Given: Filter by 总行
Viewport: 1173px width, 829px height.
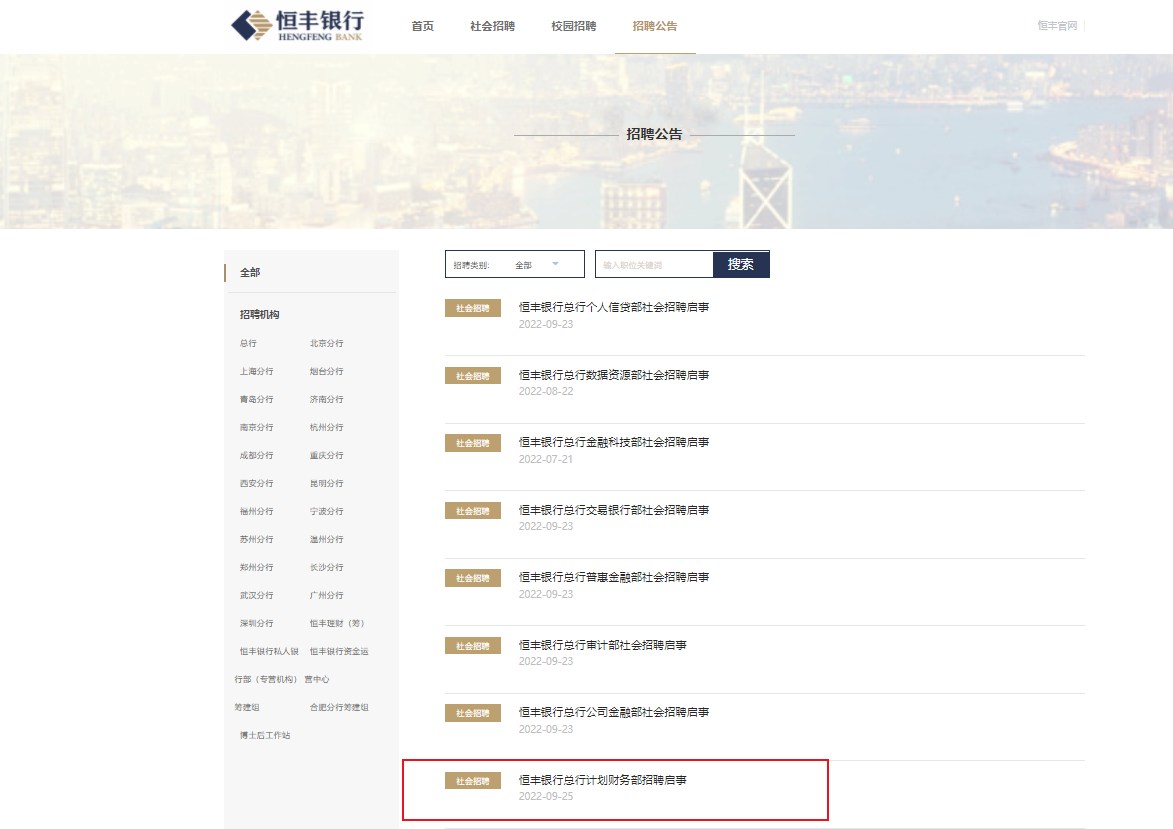Looking at the screenshot, I should tap(248, 343).
